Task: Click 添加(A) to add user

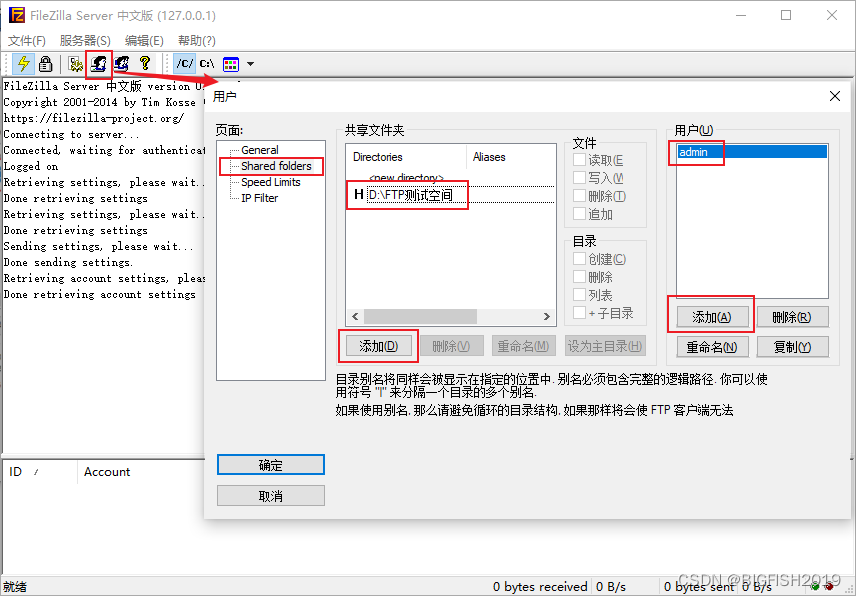Action: [x=712, y=317]
